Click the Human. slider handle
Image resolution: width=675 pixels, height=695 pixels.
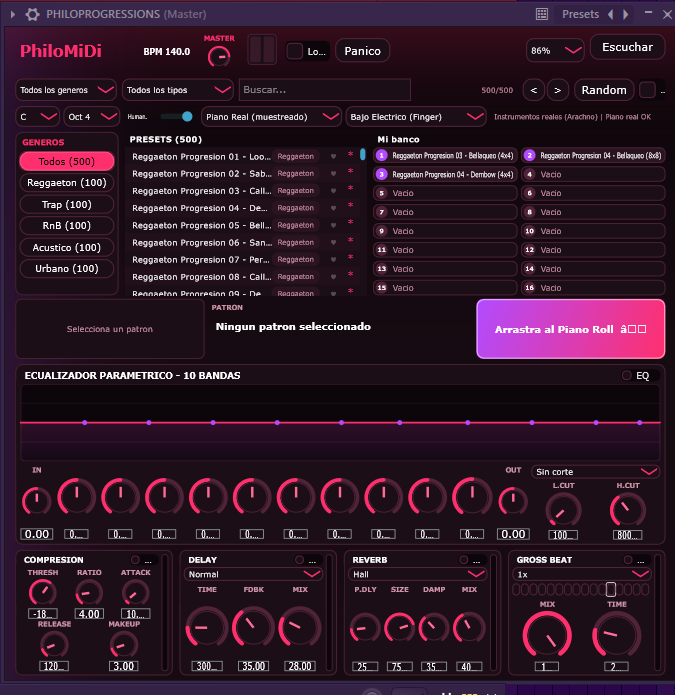click(x=187, y=117)
